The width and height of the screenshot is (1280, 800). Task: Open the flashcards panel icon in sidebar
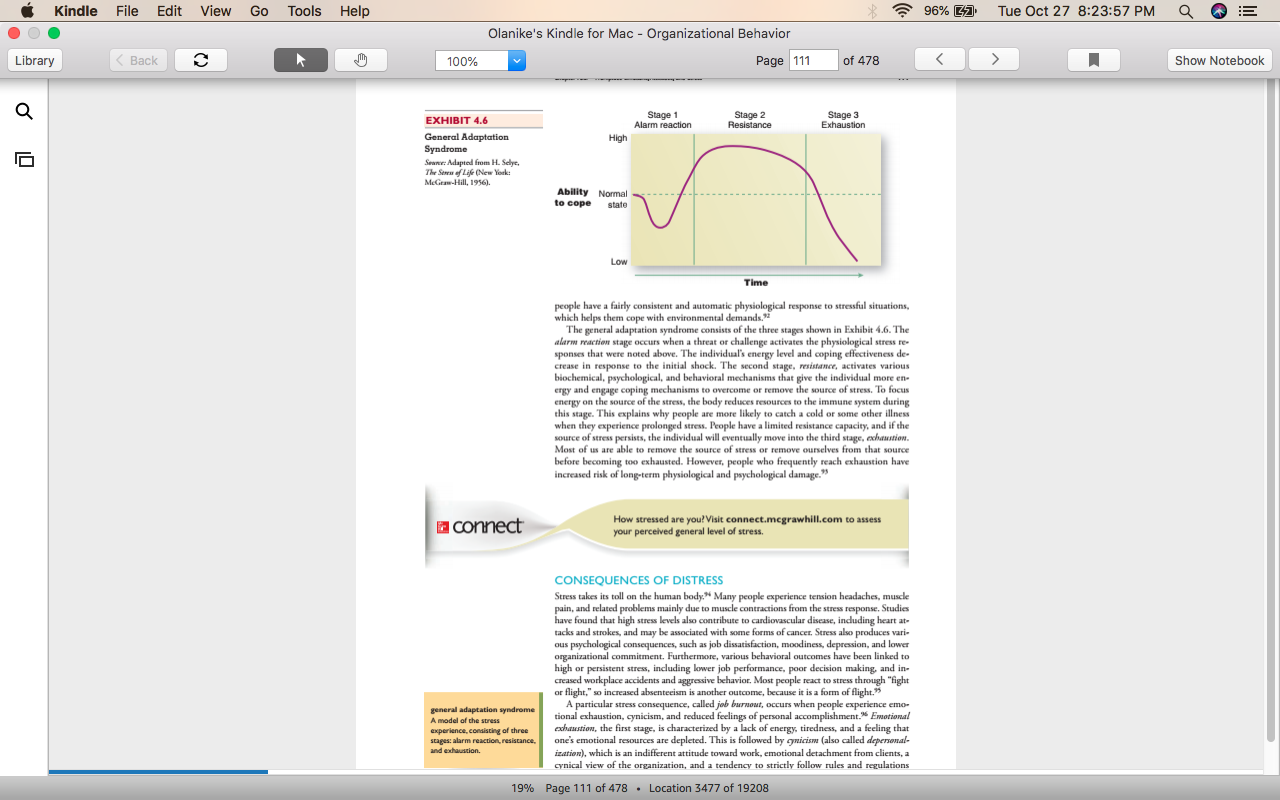24,159
